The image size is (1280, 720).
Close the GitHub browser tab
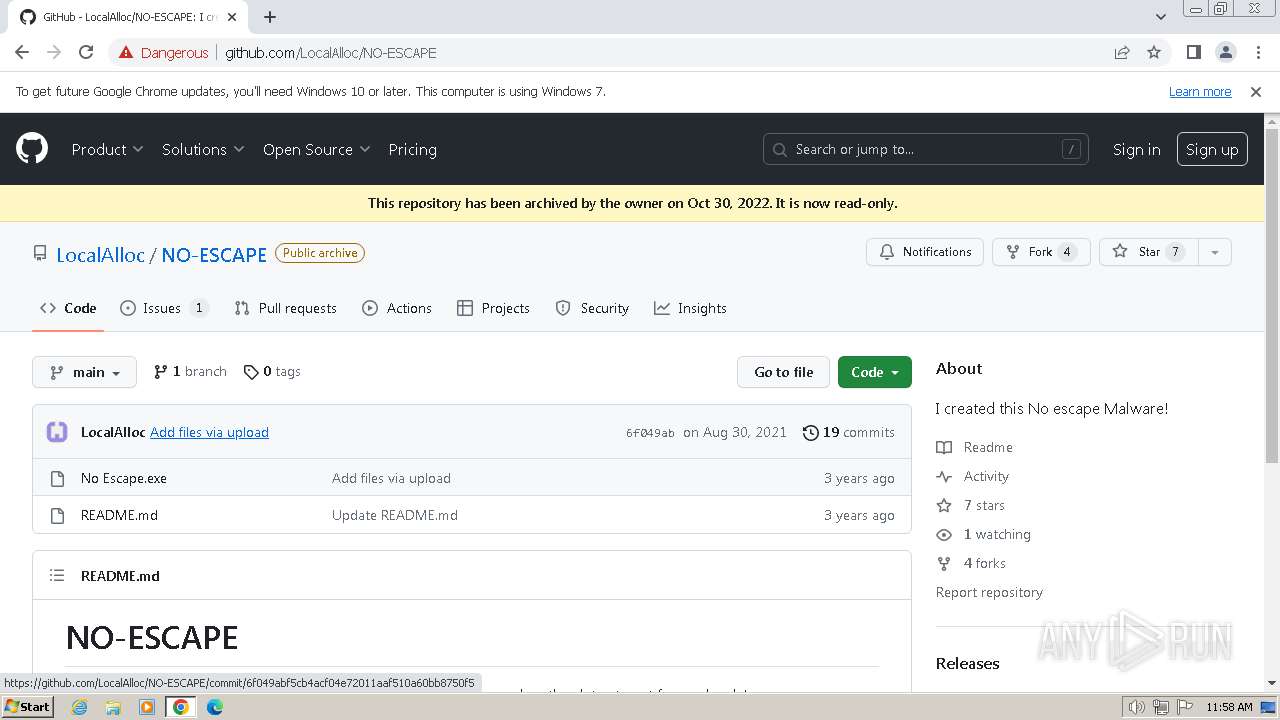(232, 17)
